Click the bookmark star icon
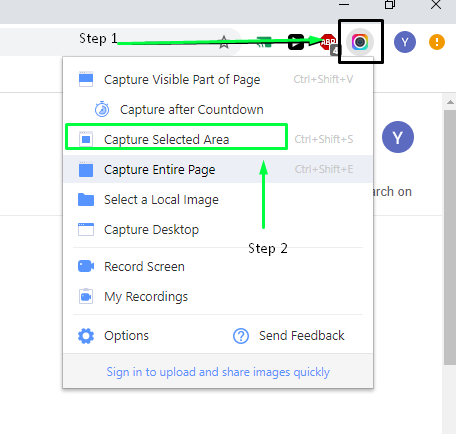The width and height of the screenshot is (456, 434). 224,42
